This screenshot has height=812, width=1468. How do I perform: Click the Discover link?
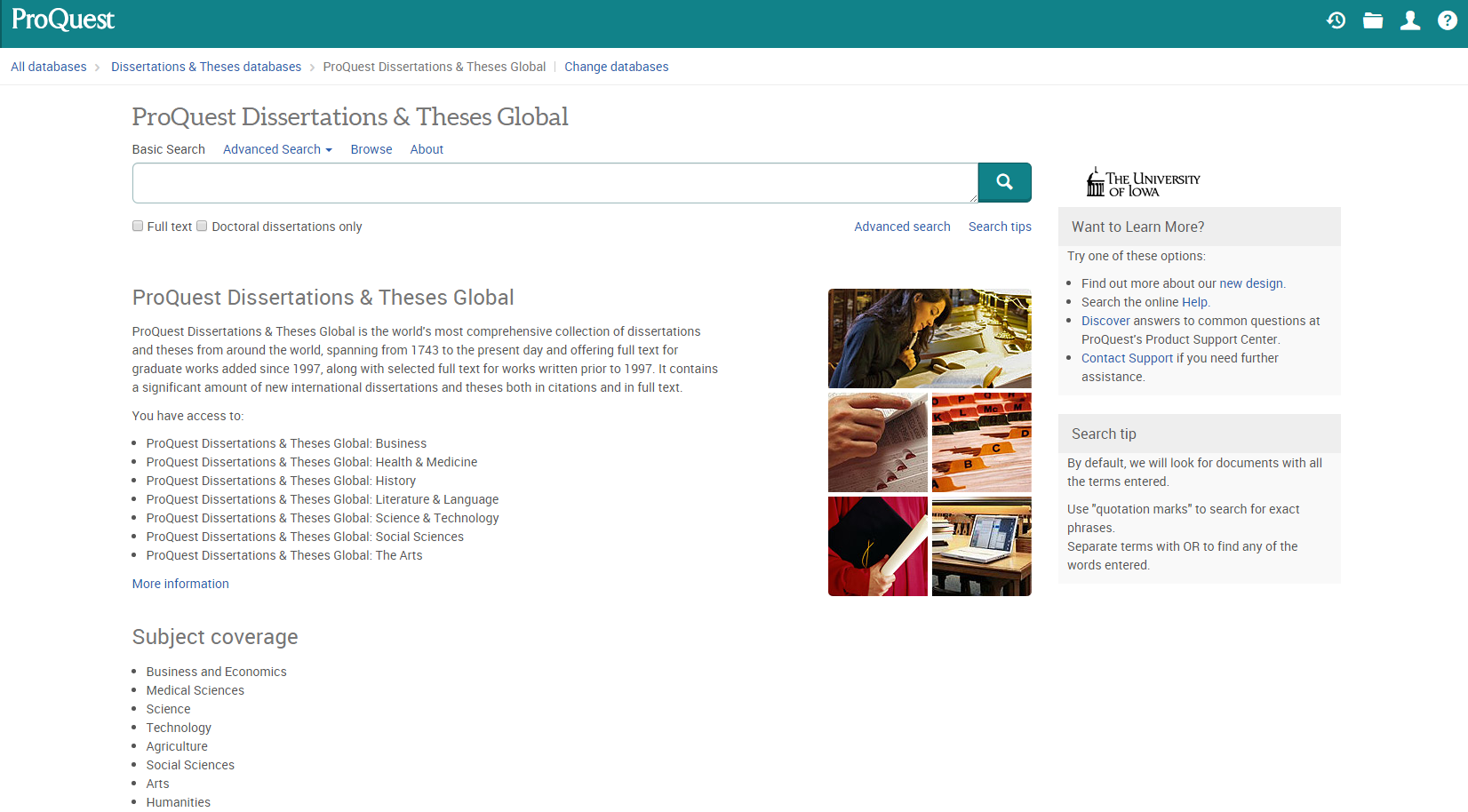coord(1105,321)
